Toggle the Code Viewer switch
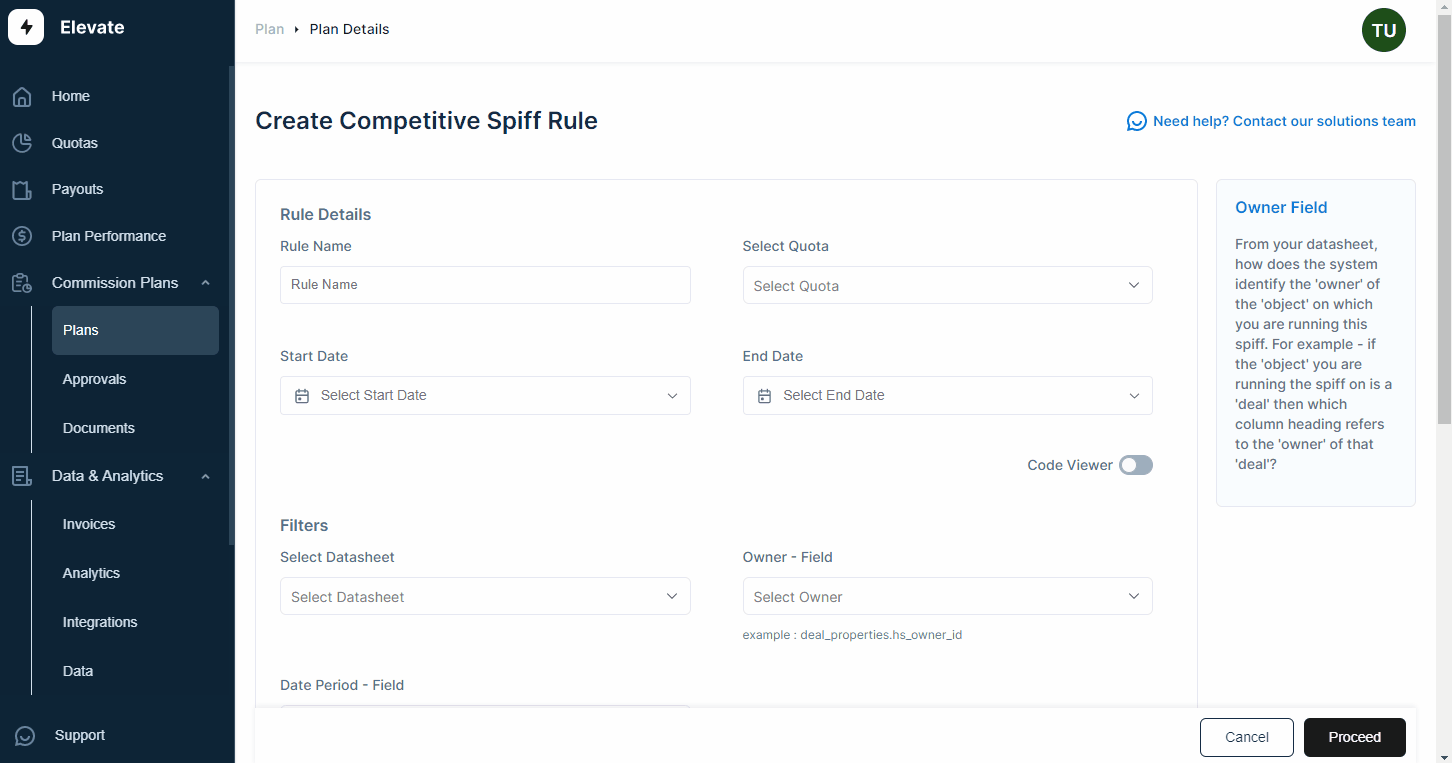The height and width of the screenshot is (763, 1452). [1136, 465]
